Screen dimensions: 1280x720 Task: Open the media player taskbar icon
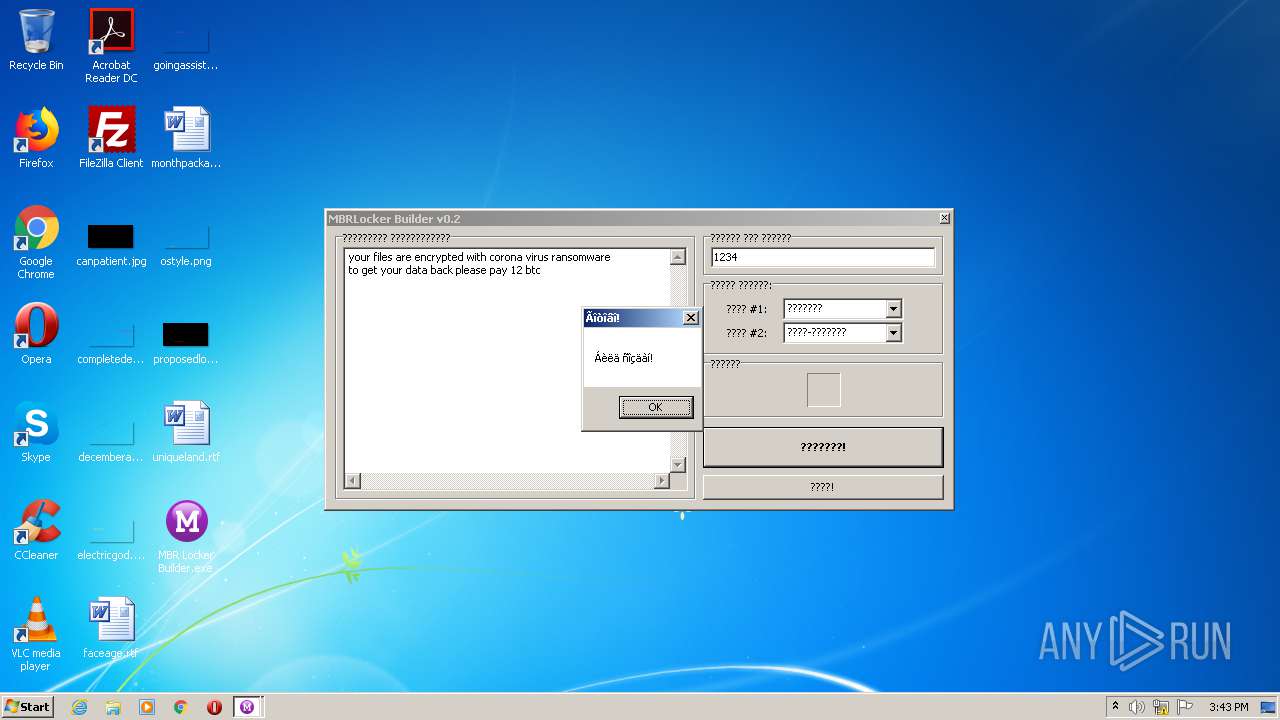click(147, 707)
